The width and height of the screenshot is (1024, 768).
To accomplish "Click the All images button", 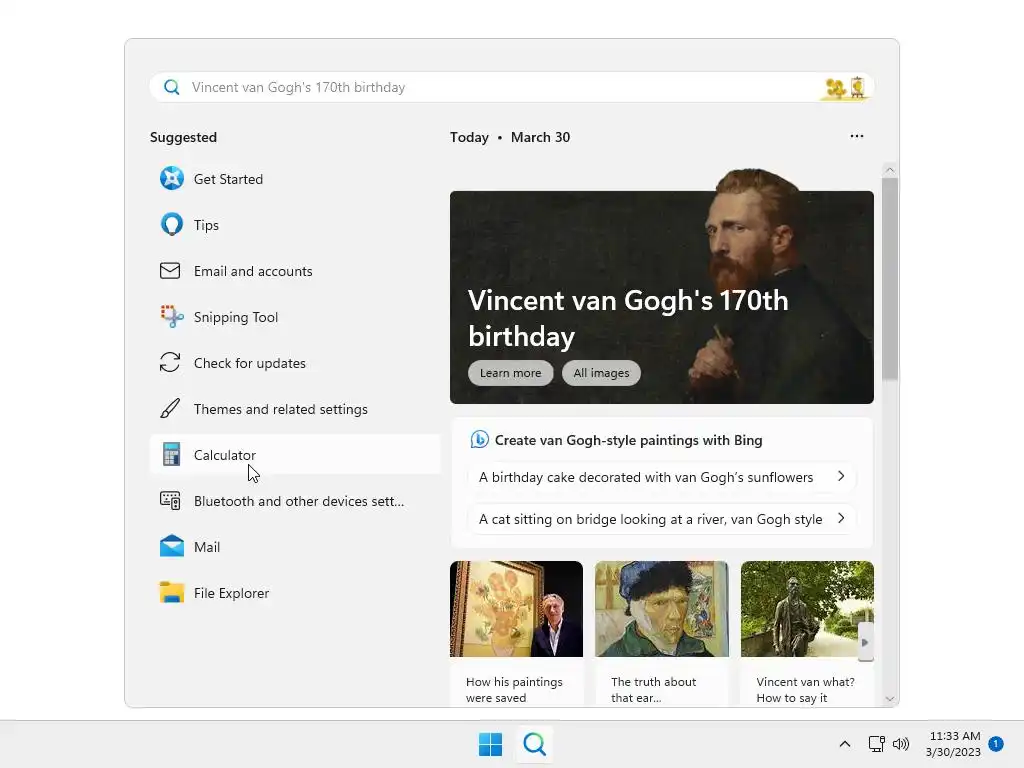I will point(601,373).
